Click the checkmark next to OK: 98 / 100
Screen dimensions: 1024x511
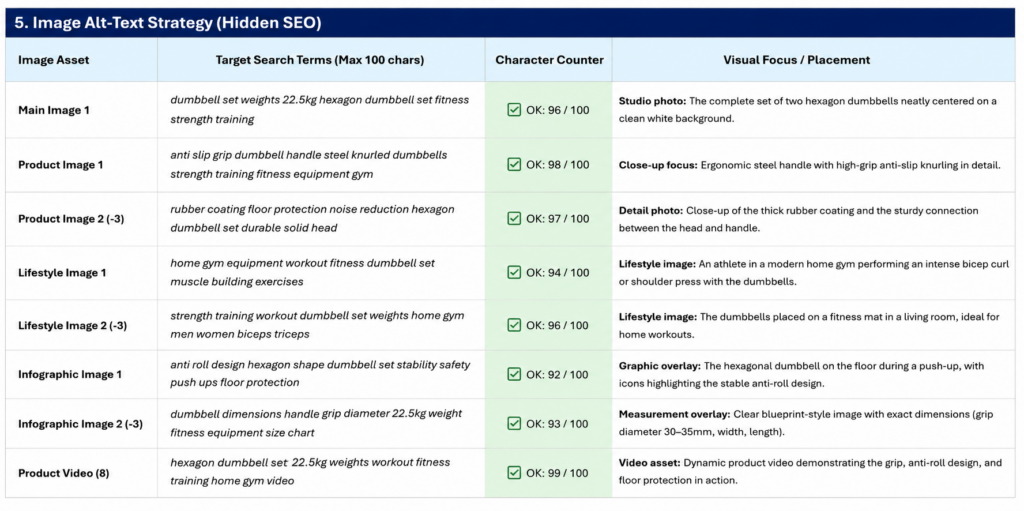click(x=514, y=164)
